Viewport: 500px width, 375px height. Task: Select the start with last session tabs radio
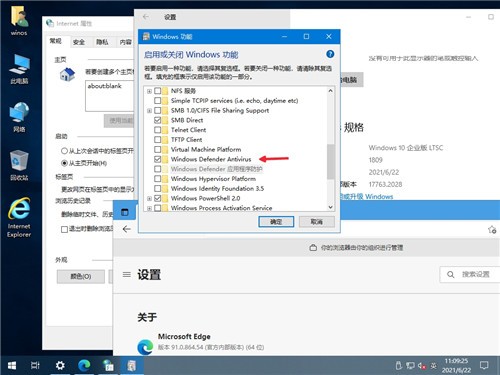pyautogui.click(x=64, y=151)
